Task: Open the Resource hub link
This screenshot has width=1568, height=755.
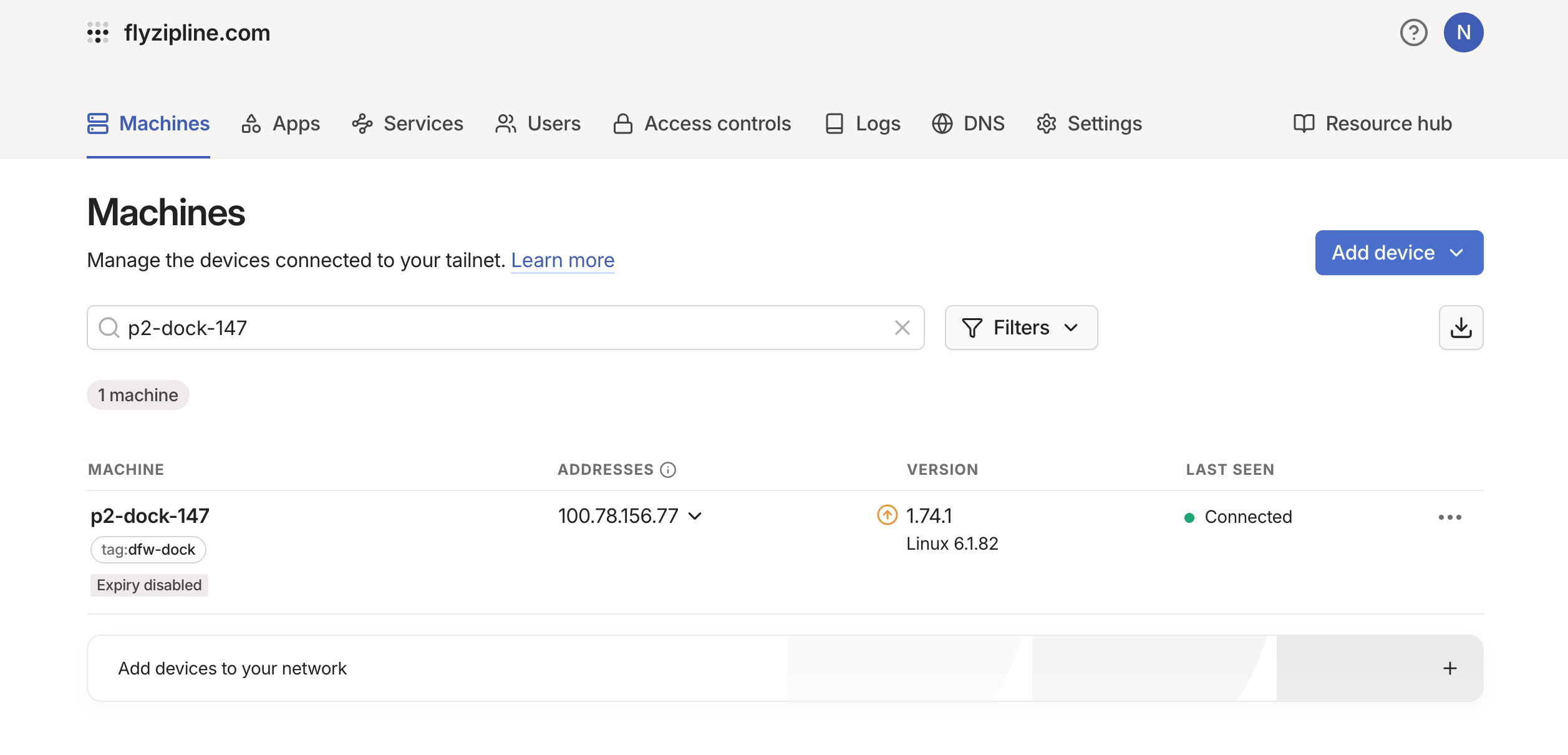Action: [x=1373, y=124]
